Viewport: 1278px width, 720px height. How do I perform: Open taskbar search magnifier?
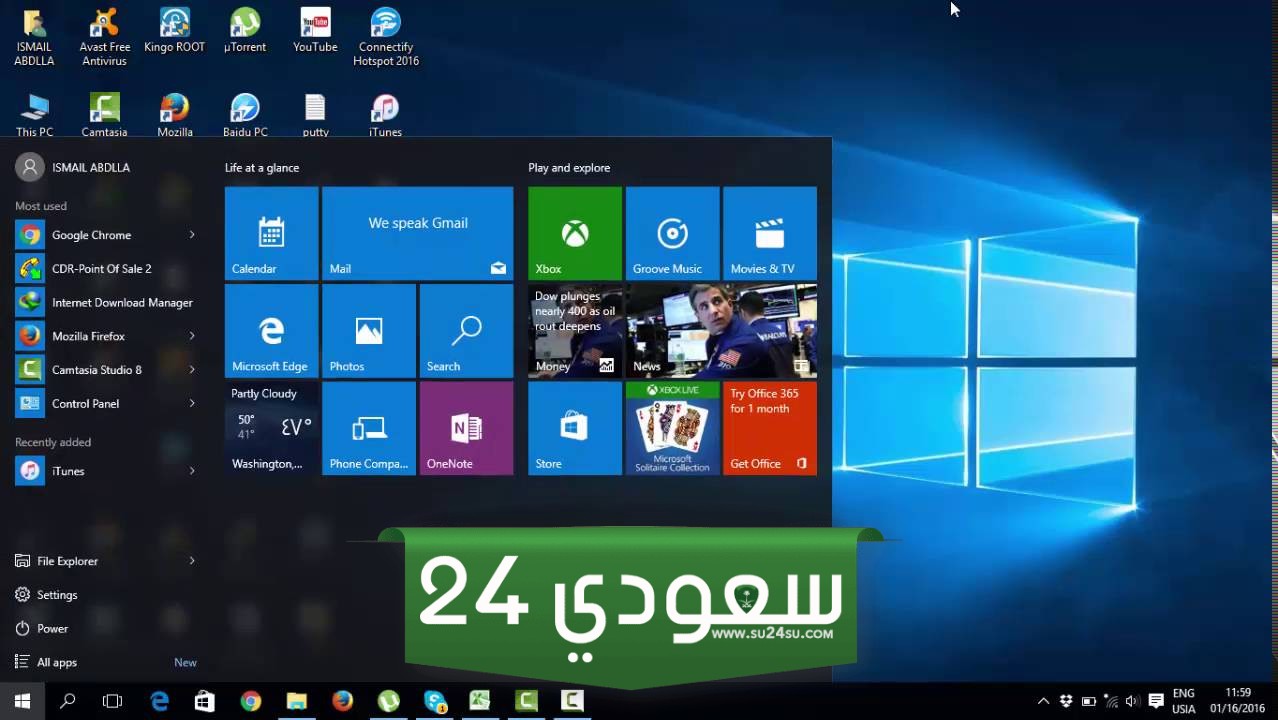[68, 701]
